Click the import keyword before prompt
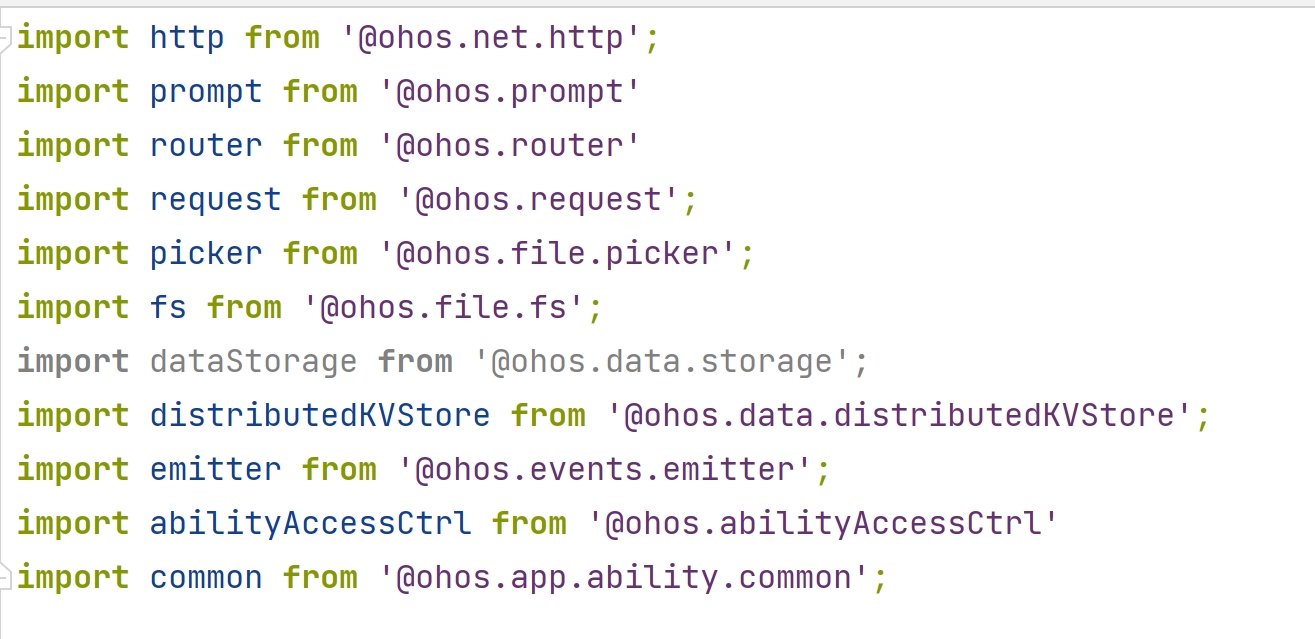Screen dimensions: 1315x639 click(72, 92)
